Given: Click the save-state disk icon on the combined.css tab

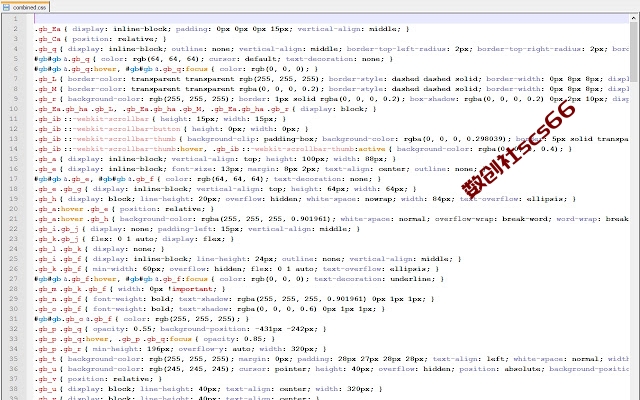Looking at the screenshot, I should [x=6, y=7].
